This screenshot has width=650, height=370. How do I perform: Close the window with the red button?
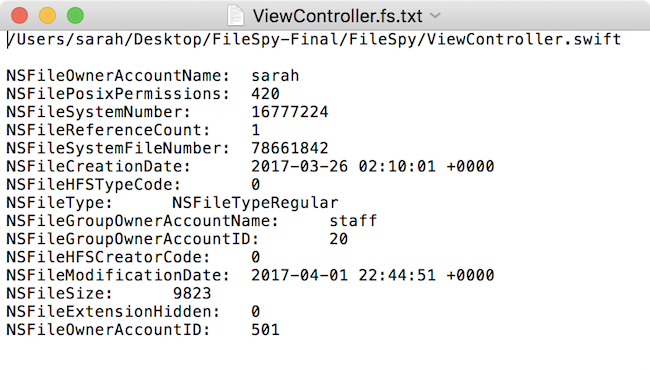[19, 16]
